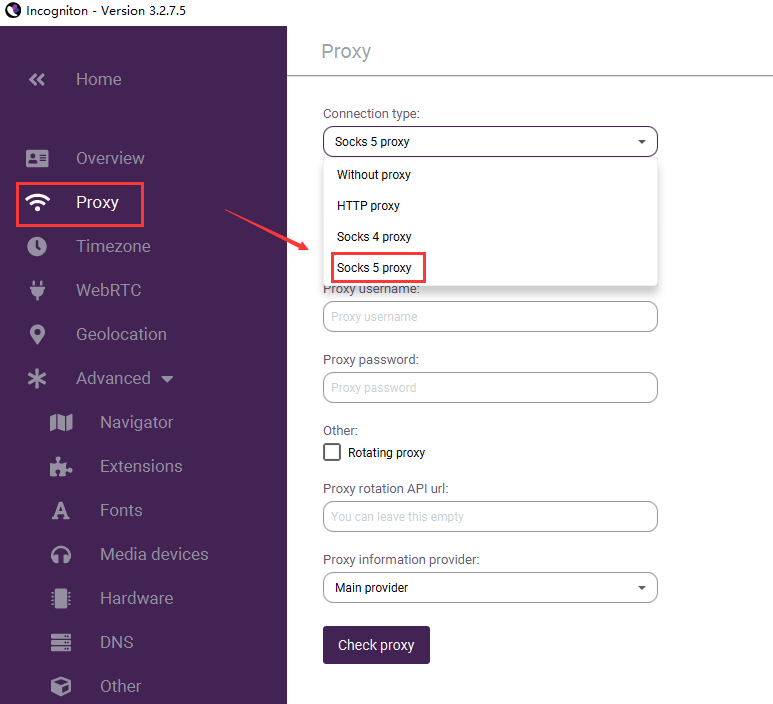This screenshot has width=773, height=704.
Task: Enable the Rotating proxy checkbox
Action: pos(332,452)
